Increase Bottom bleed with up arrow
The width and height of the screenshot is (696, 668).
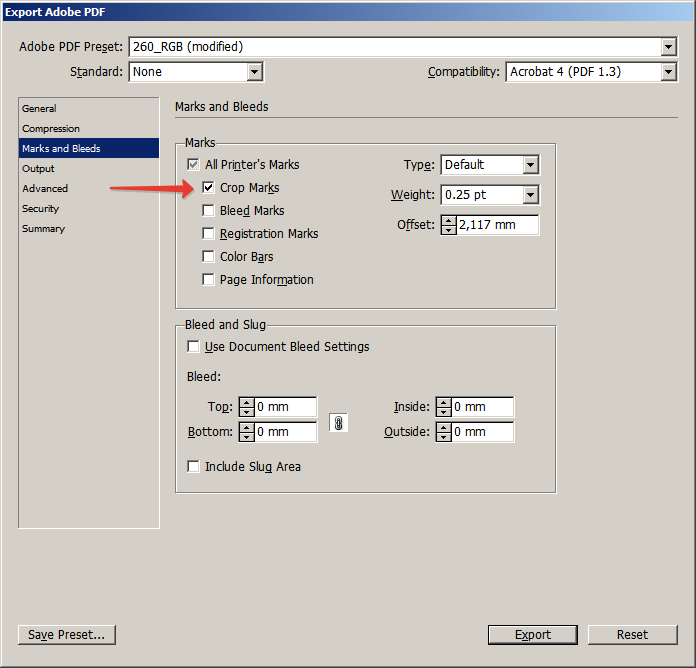[x=246, y=427]
